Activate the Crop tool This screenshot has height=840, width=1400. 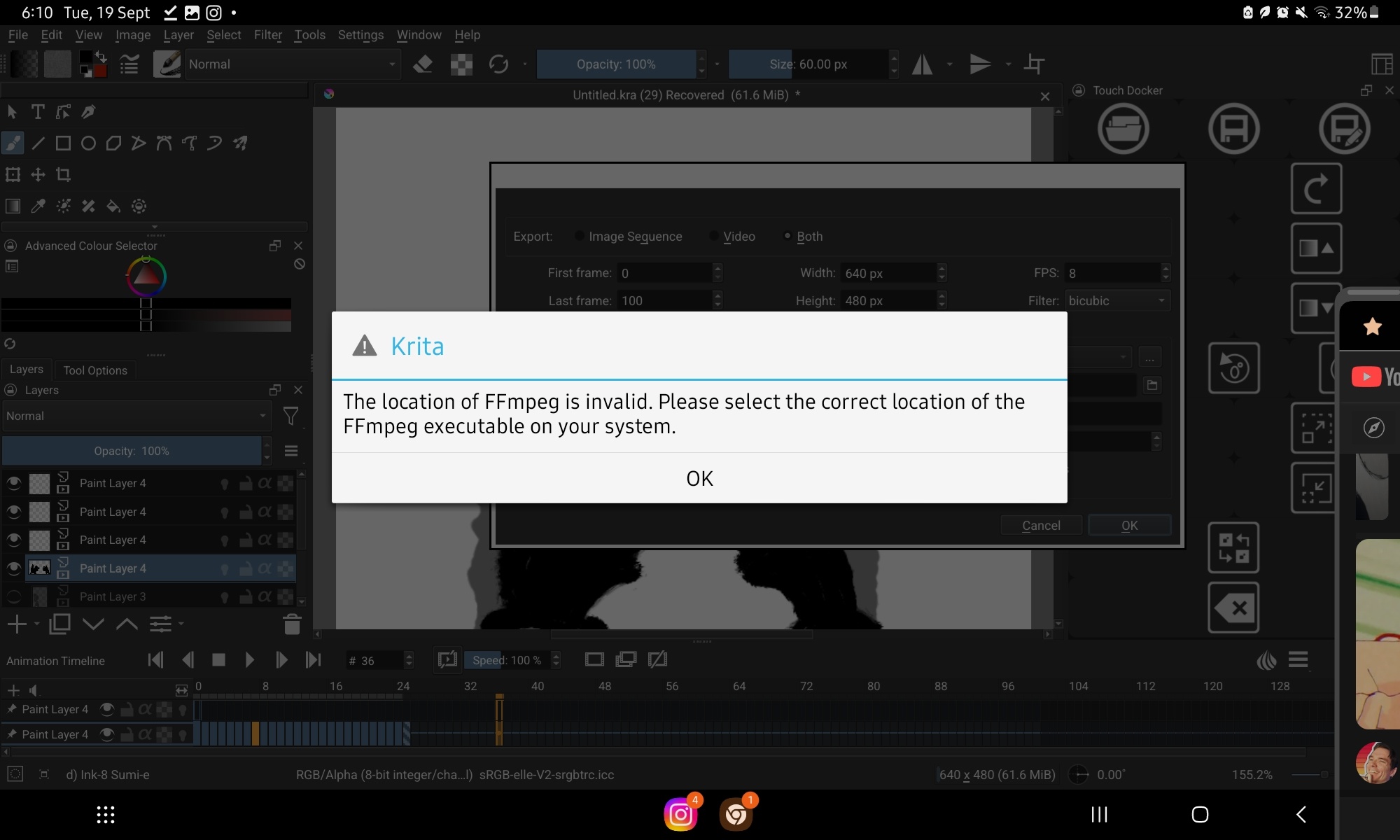coord(63,175)
